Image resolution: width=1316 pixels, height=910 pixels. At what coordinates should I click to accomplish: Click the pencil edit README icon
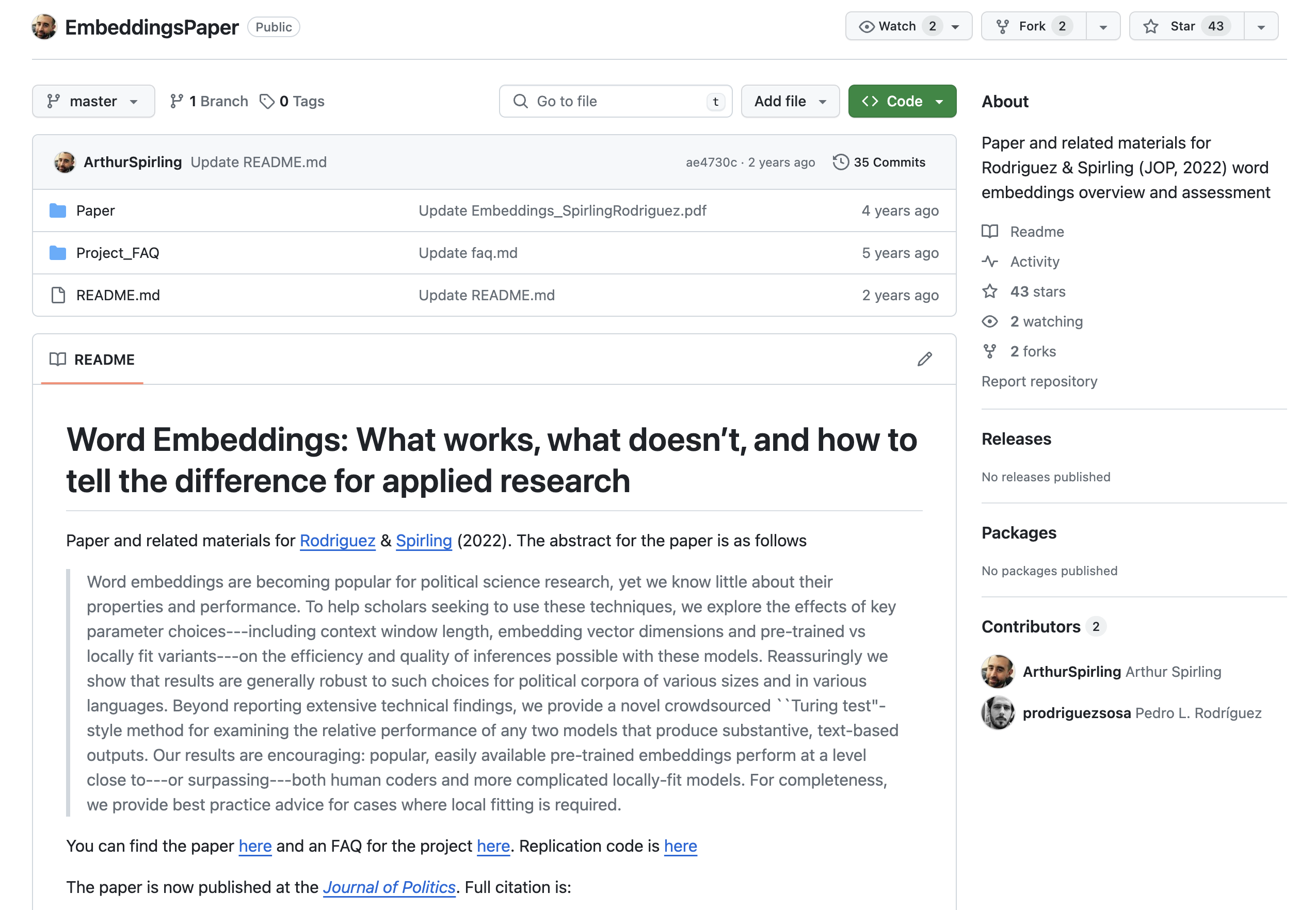924,359
